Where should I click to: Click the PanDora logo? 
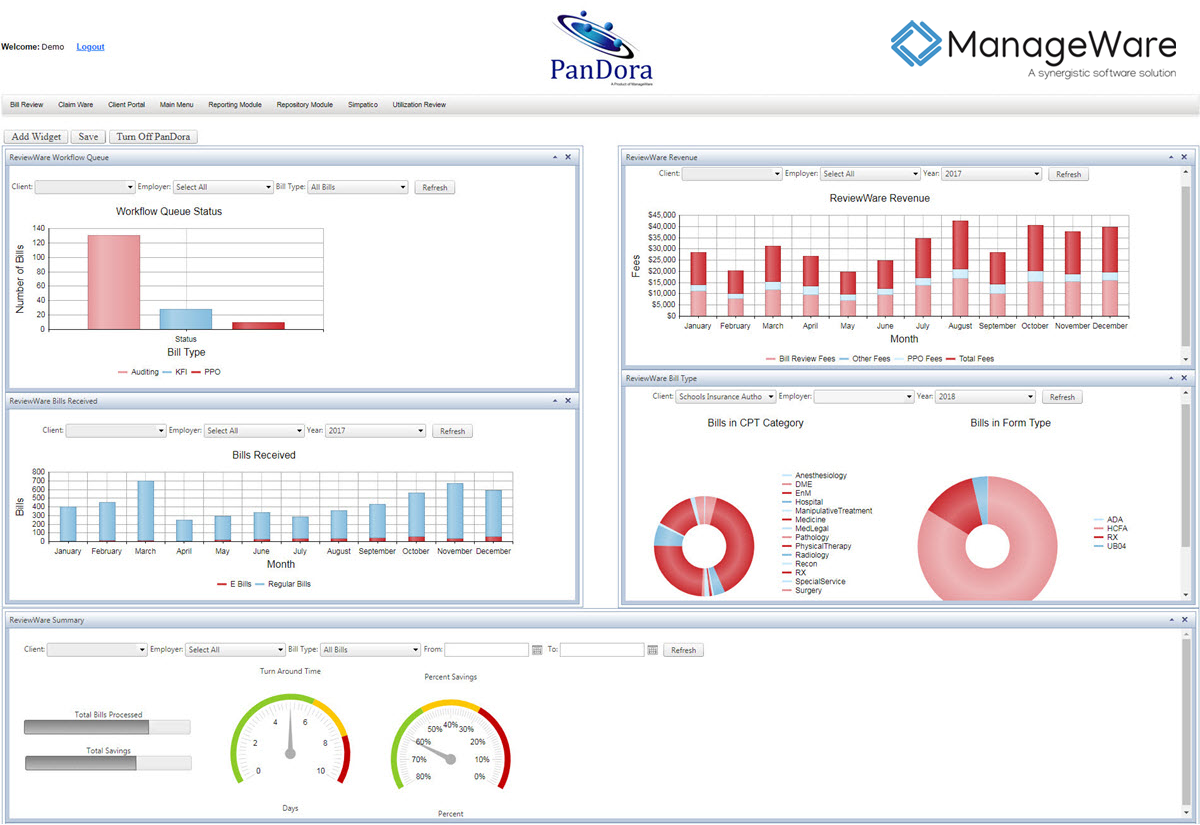(602, 48)
